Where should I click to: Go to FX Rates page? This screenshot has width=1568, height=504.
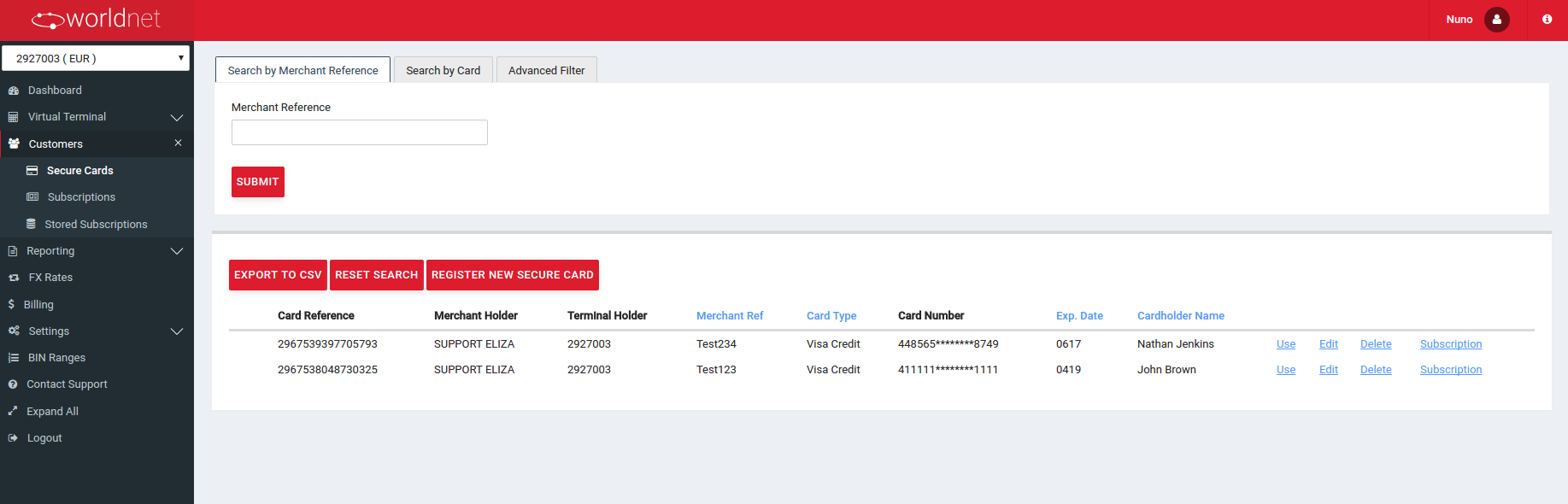point(50,278)
